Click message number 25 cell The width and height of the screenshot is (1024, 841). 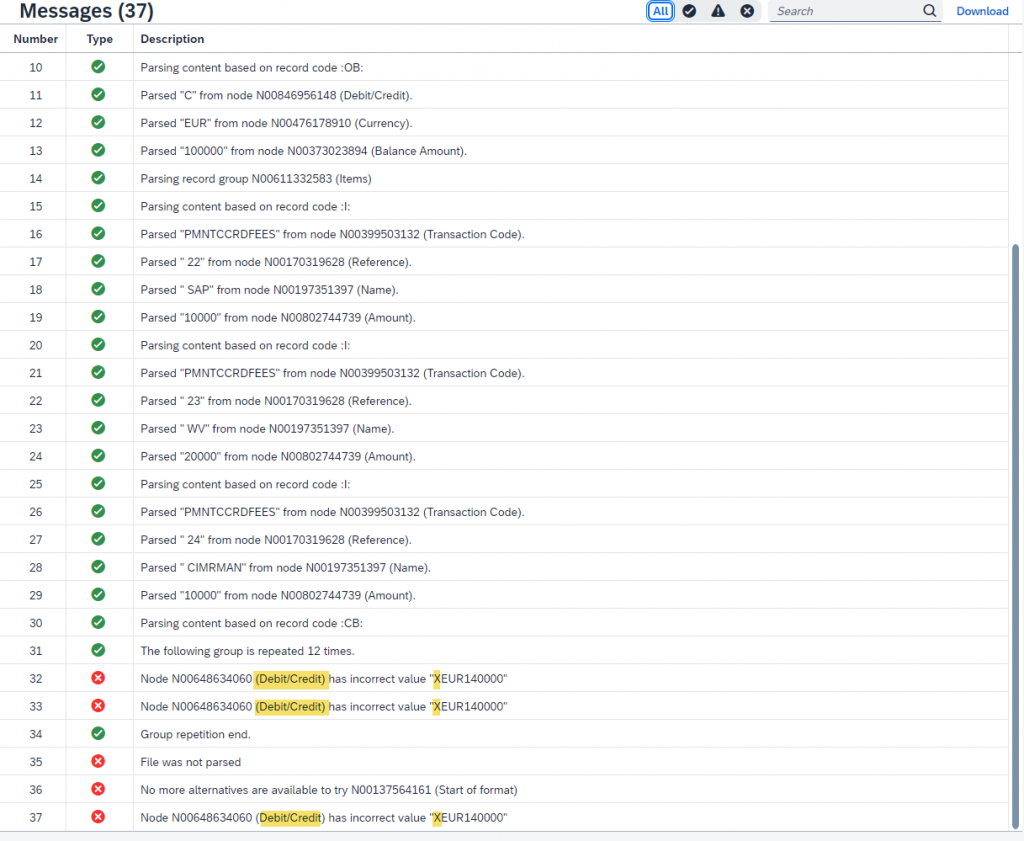[x=35, y=484]
